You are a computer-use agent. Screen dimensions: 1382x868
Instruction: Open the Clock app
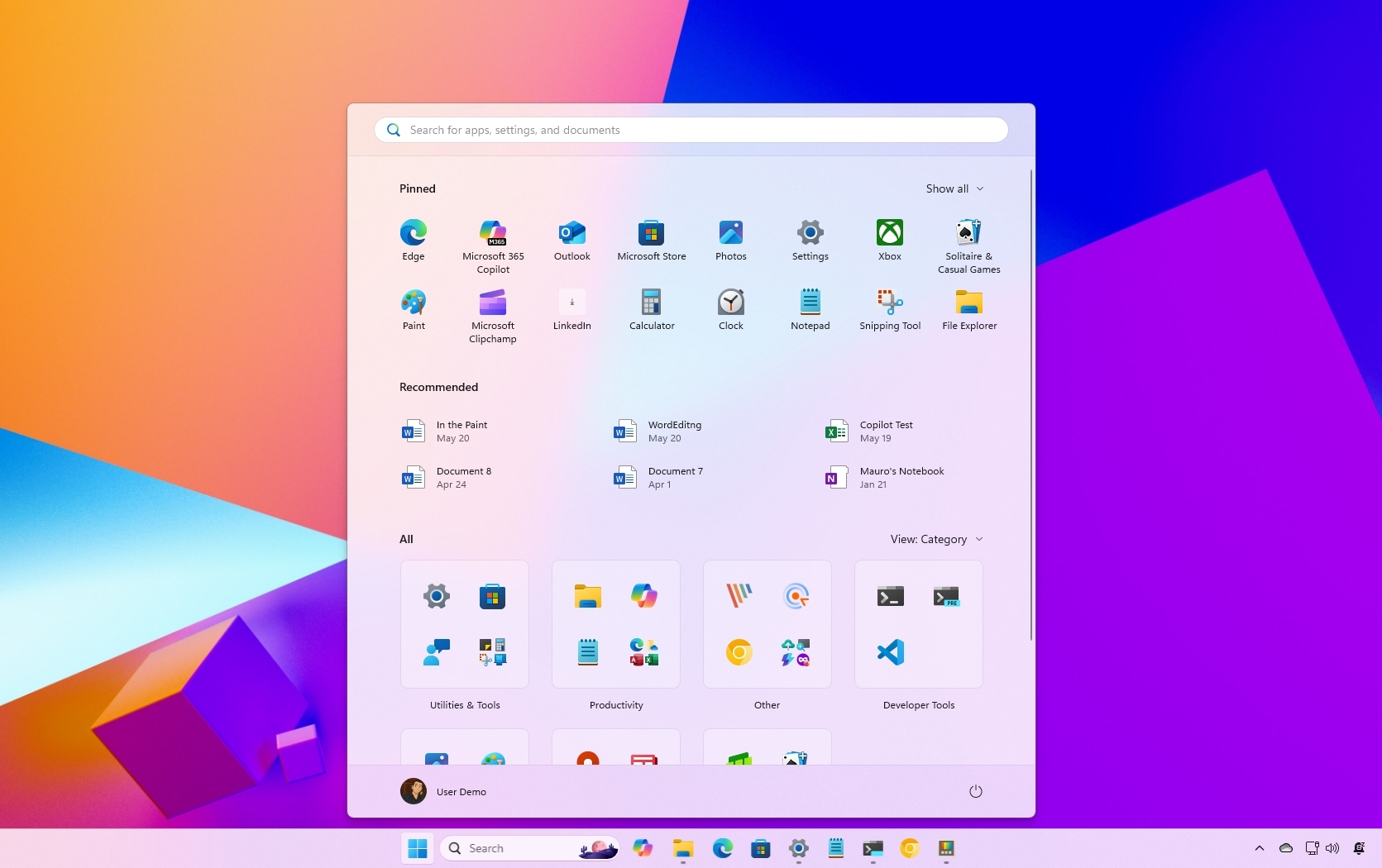[x=730, y=303]
